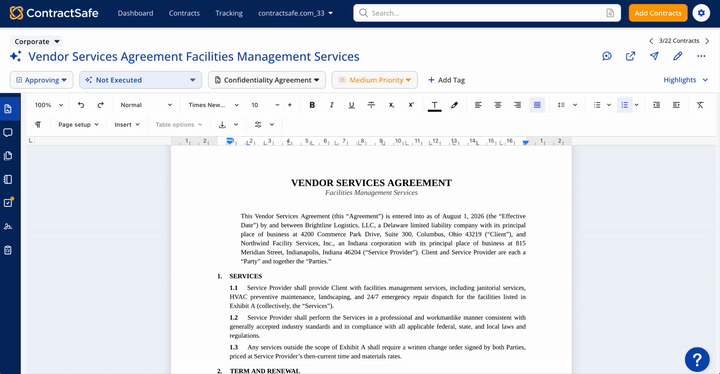
Task: Click the AI sparkle icon beside contract title
Action: pyautogui.click(x=16, y=56)
